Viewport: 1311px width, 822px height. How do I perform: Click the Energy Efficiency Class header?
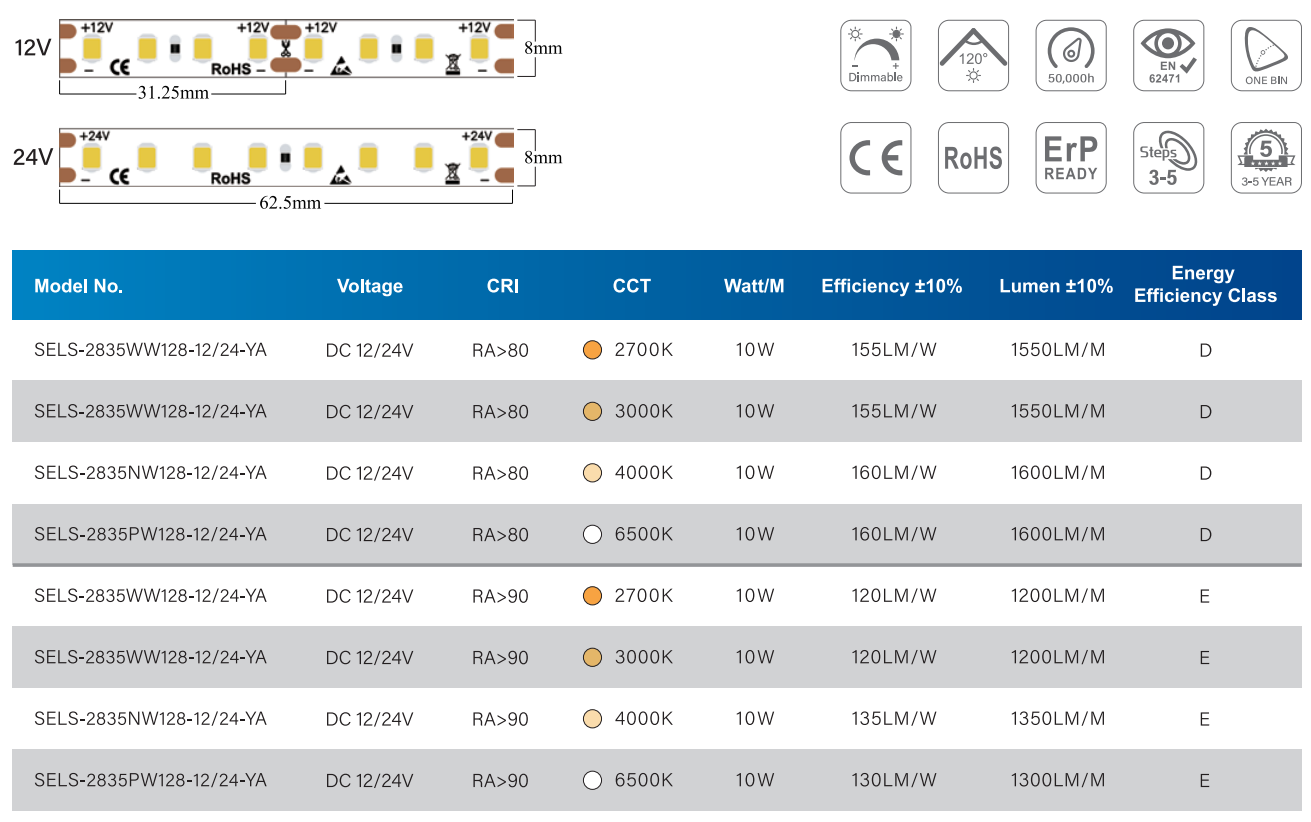[x=1204, y=285]
